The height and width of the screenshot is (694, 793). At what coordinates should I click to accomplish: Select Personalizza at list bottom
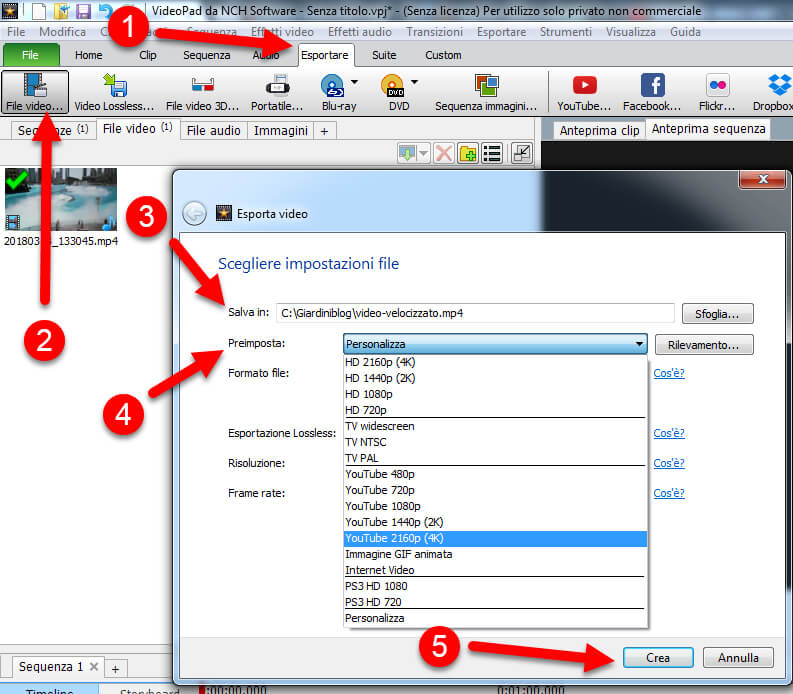pos(495,618)
